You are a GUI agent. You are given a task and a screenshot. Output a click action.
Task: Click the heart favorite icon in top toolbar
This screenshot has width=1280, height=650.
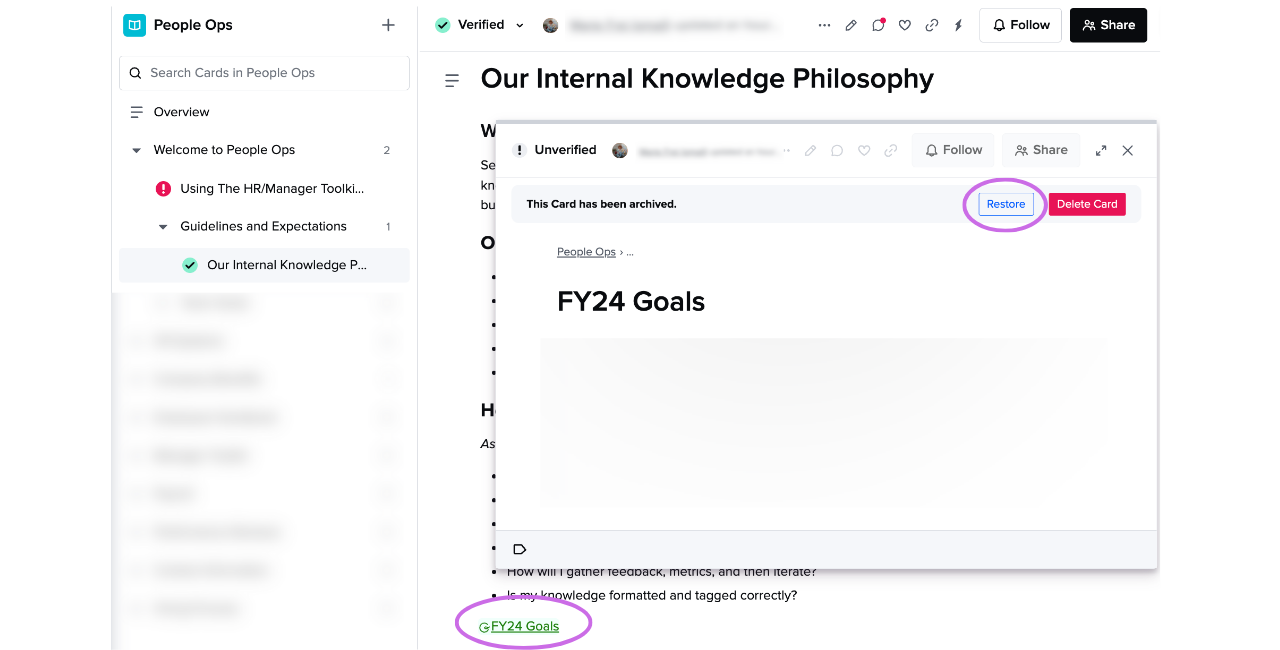pos(905,25)
